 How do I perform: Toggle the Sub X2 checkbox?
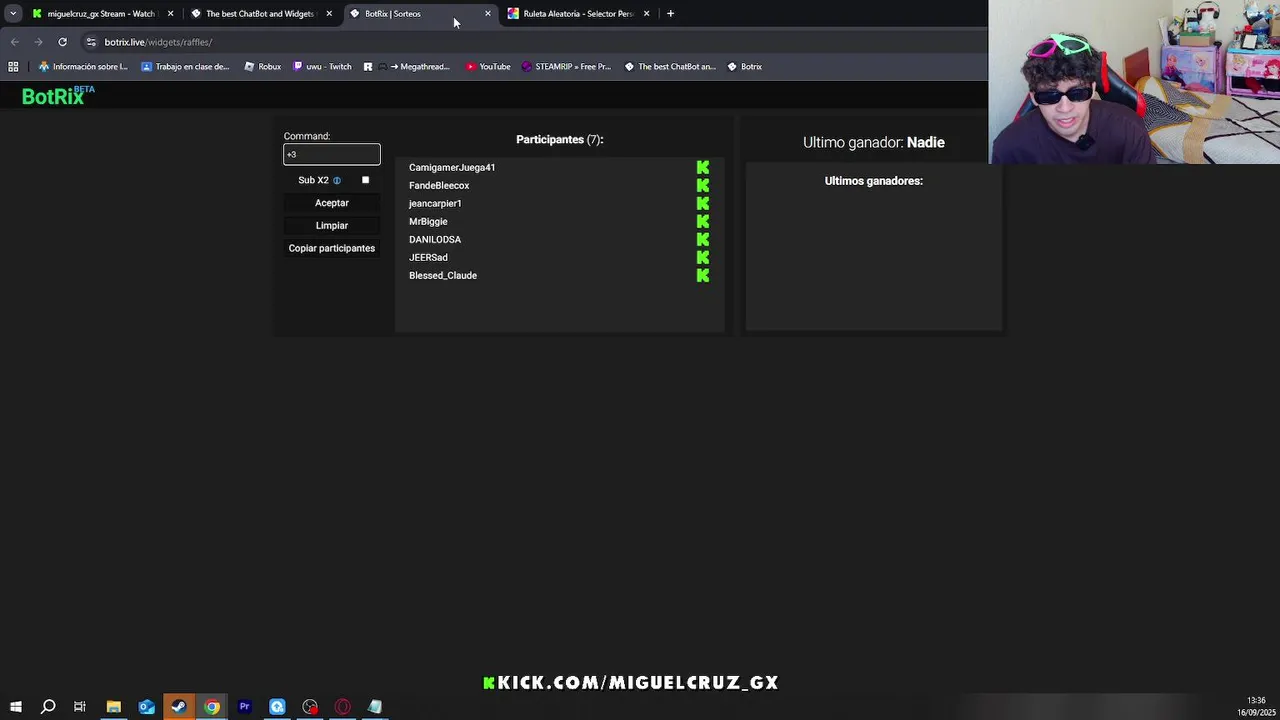tap(365, 180)
